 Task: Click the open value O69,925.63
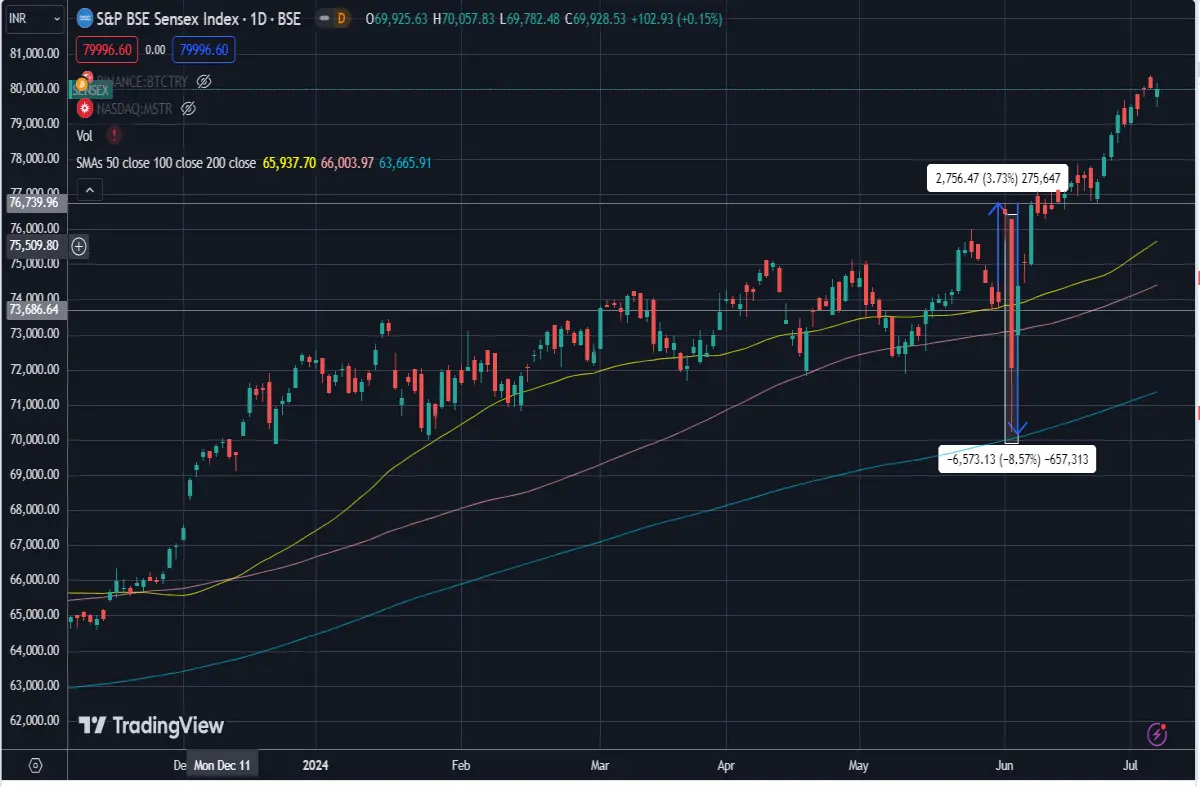tap(399, 18)
